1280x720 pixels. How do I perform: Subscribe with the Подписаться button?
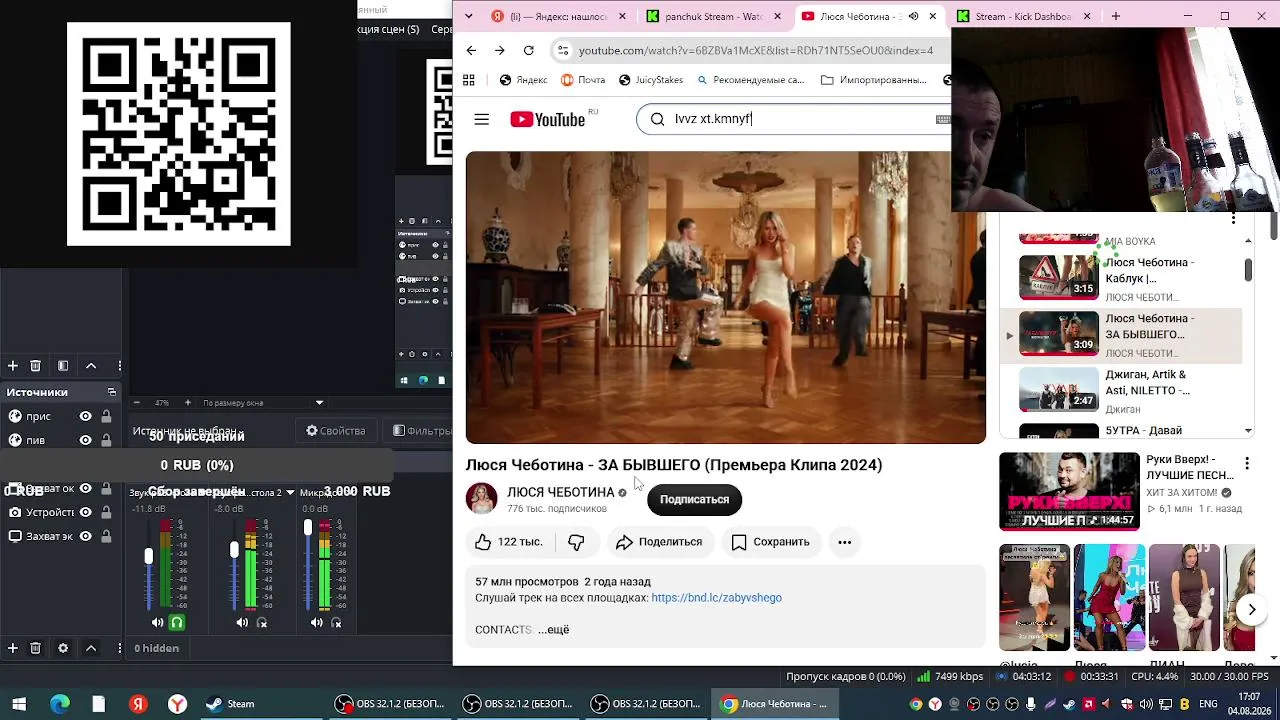694,500
